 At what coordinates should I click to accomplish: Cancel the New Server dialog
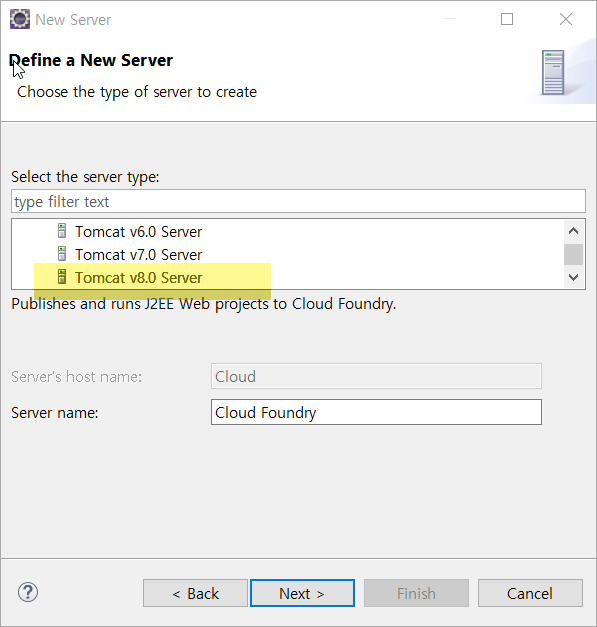[530, 593]
